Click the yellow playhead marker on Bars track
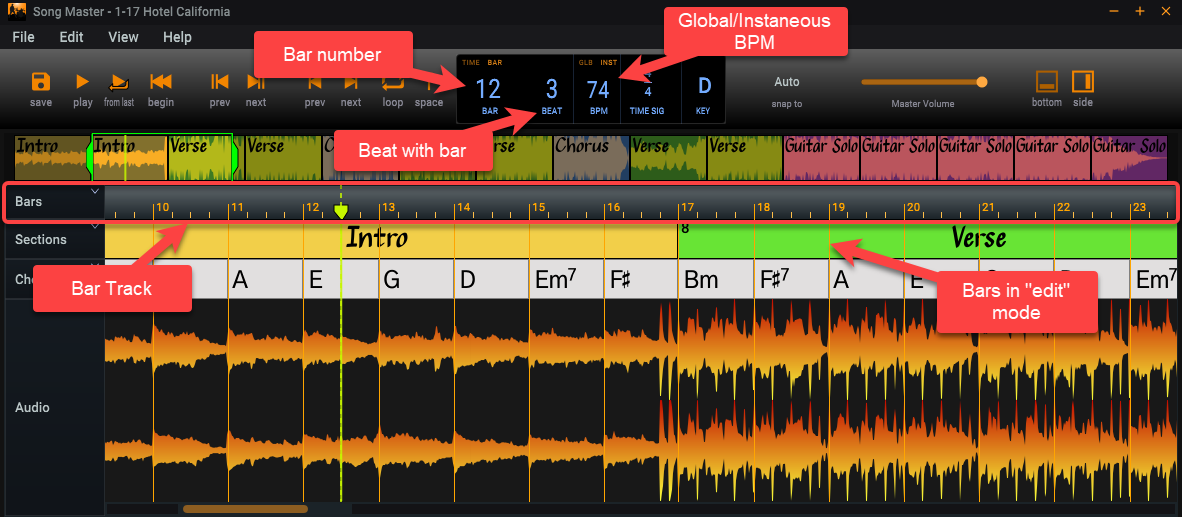 [x=341, y=212]
